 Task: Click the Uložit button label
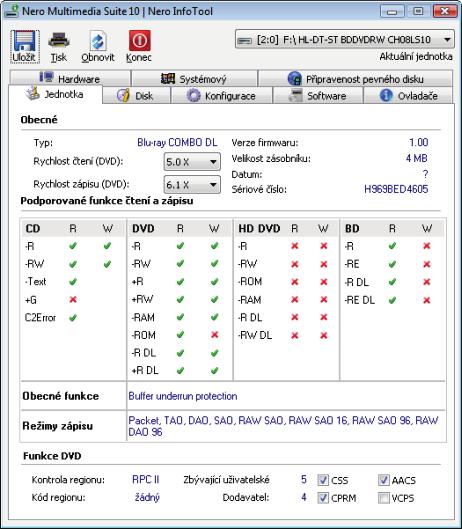pos(24,57)
